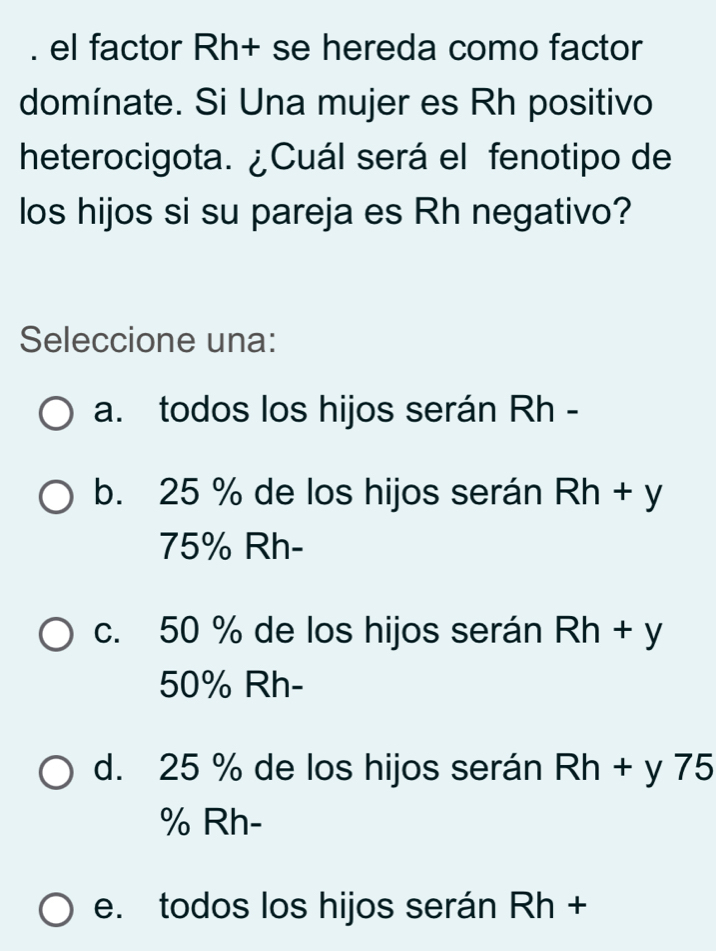
Task: Choose the radio button beside option b
Action: click(57, 494)
